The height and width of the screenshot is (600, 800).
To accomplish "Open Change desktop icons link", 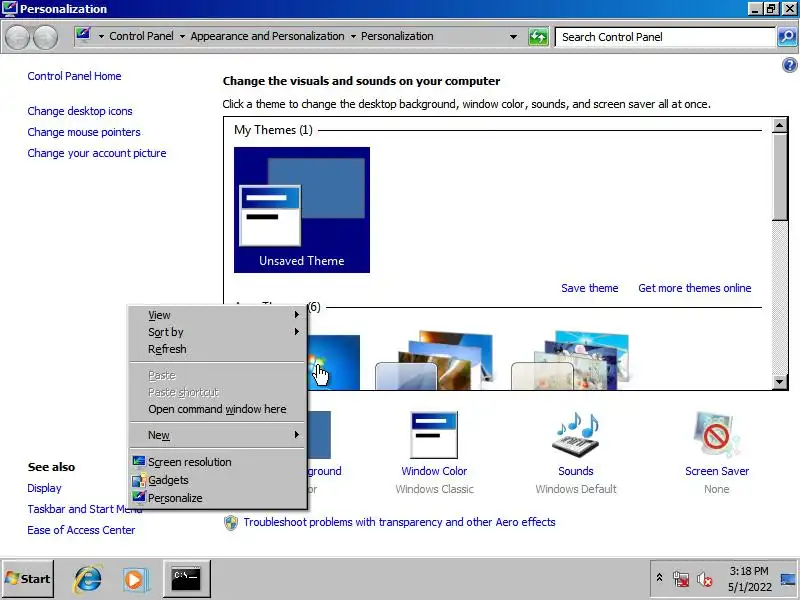I will (80, 111).
